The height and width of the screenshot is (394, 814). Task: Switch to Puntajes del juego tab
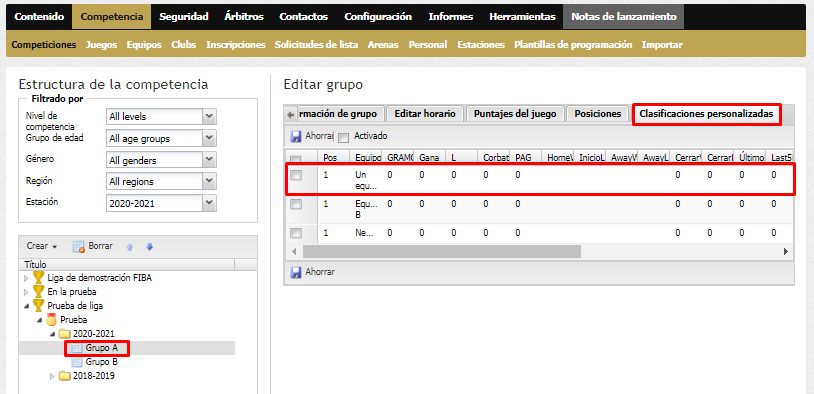[515, 114]
